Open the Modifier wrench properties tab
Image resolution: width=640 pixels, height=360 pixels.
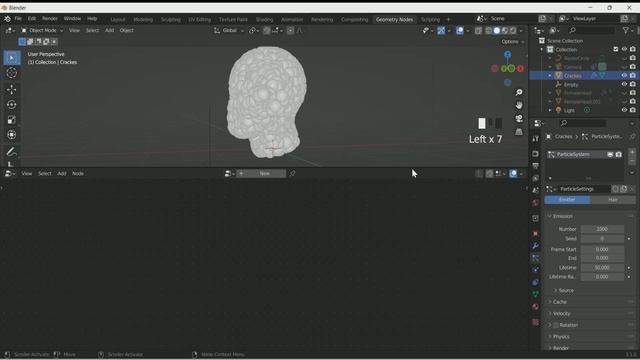click(x=536, y=246)
